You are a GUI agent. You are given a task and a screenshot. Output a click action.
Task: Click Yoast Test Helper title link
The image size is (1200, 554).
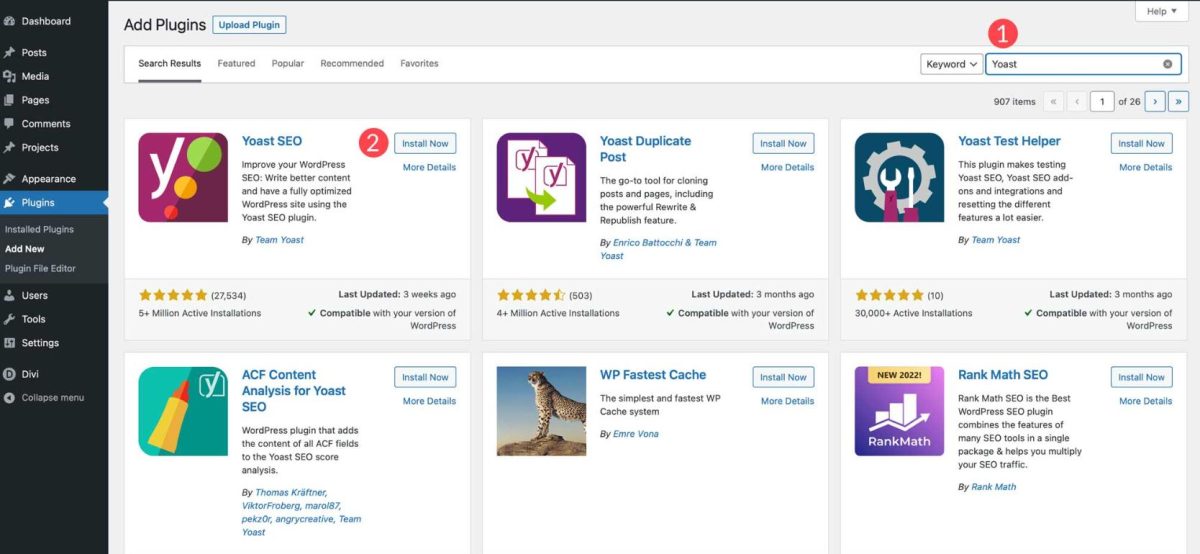(x=1009, y=141)
